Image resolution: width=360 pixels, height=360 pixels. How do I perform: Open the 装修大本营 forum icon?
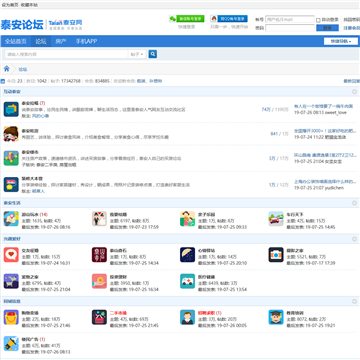[x=11, y=184]
